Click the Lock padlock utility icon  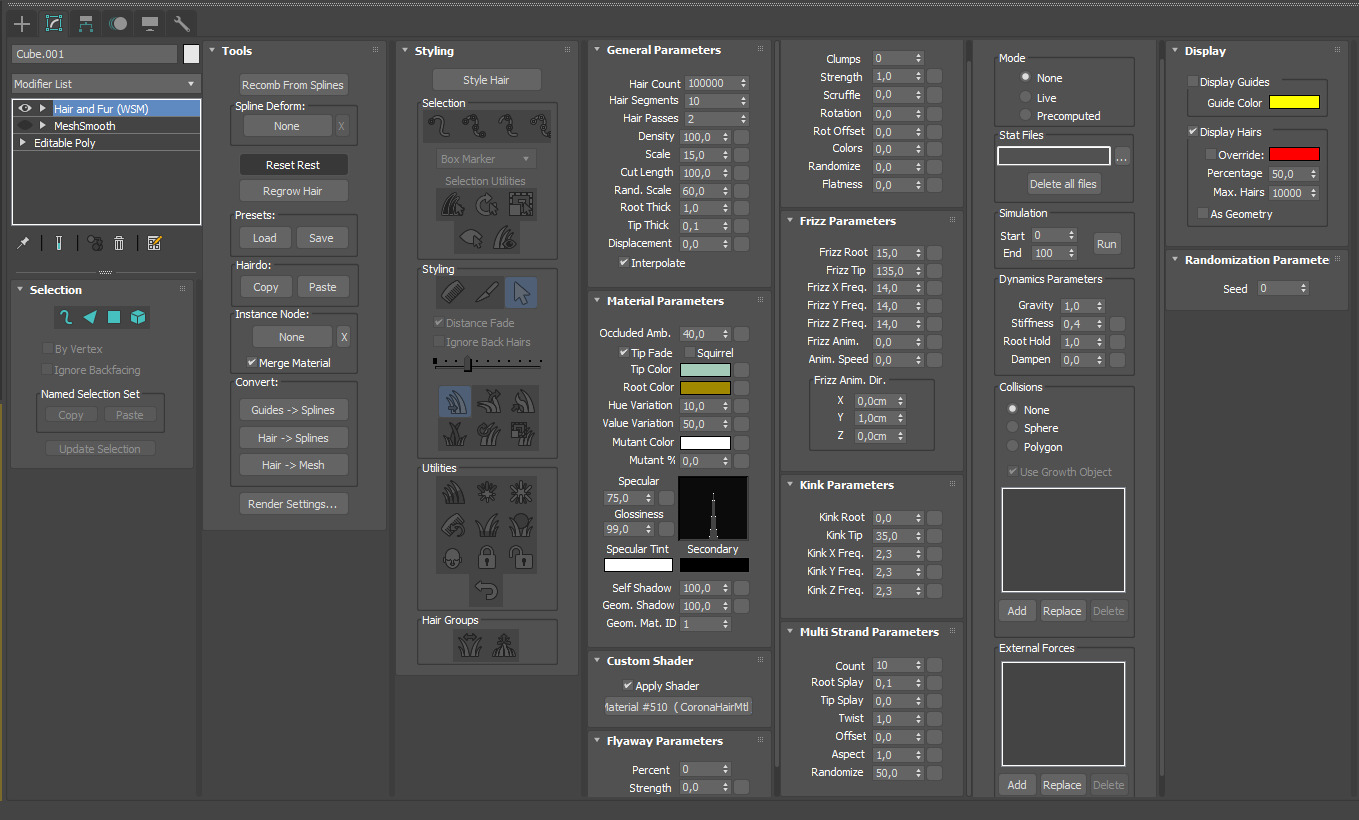click(487, 556)
